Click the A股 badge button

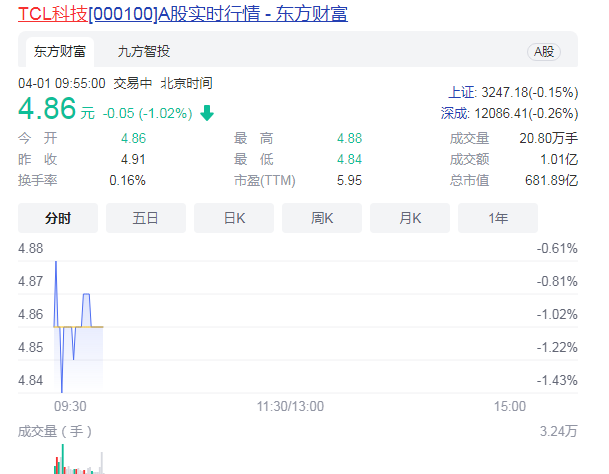(x=544, y=52)
